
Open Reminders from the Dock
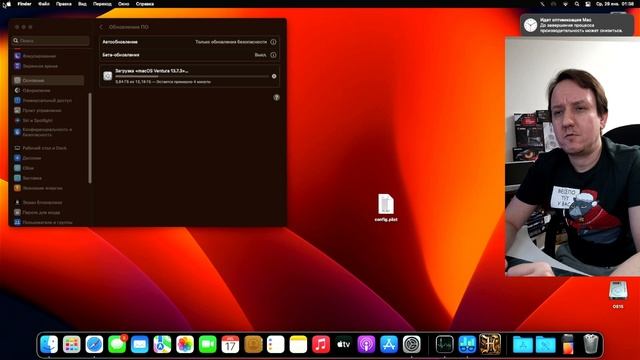(x=276, y=344)
